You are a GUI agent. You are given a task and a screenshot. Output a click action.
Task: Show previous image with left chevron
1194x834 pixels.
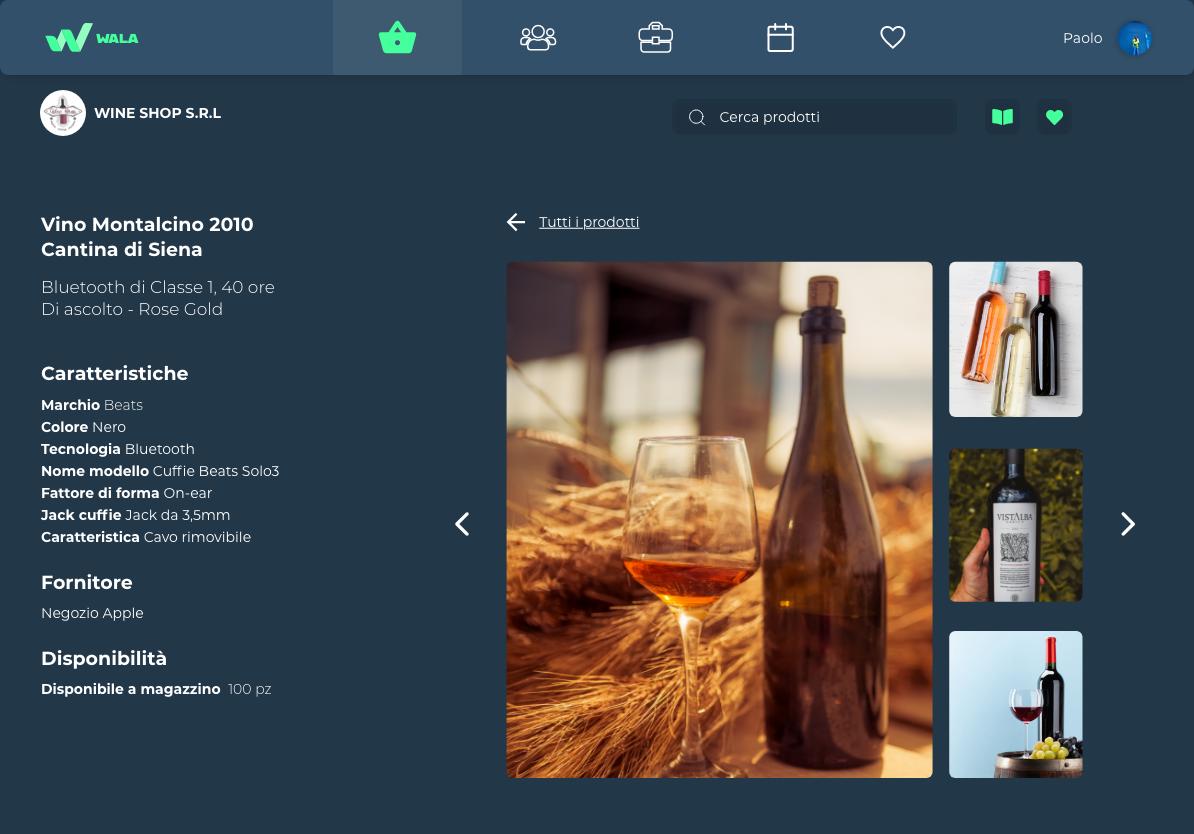click(462, 524)
